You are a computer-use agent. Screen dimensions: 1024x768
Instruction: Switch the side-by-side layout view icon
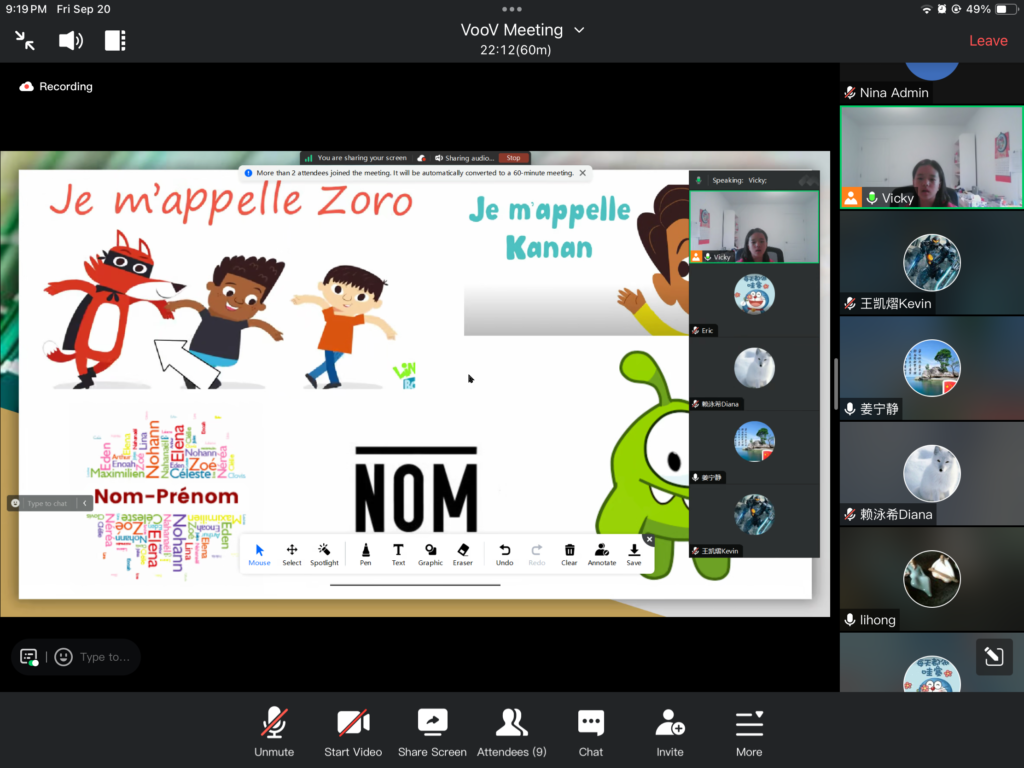(115, 40)
